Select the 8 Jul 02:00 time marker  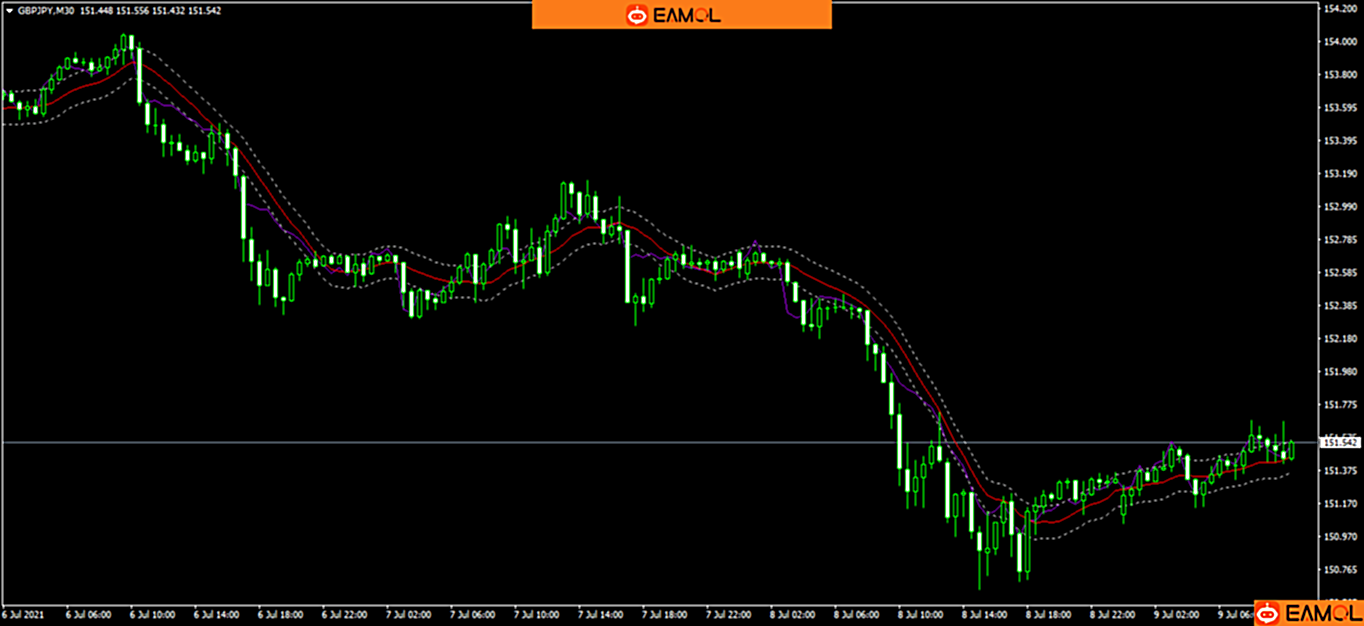point(792,612)
